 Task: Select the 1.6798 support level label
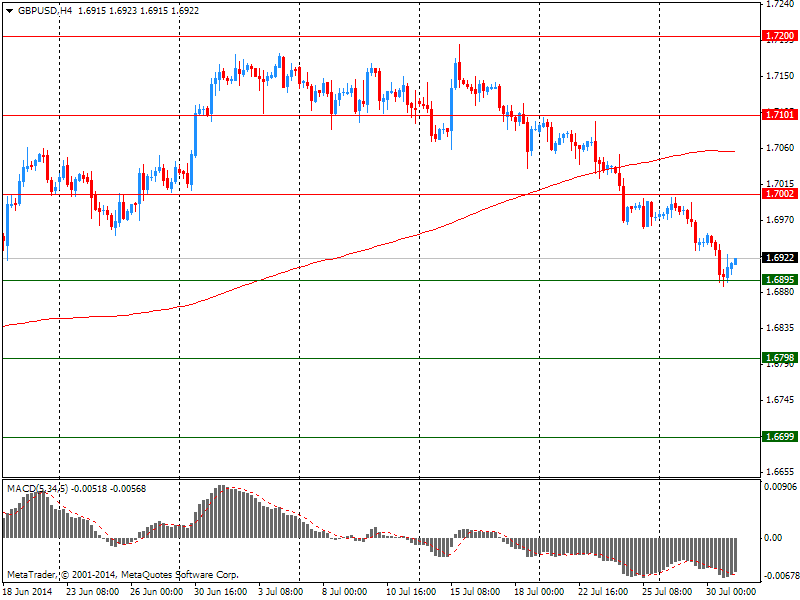780,358
